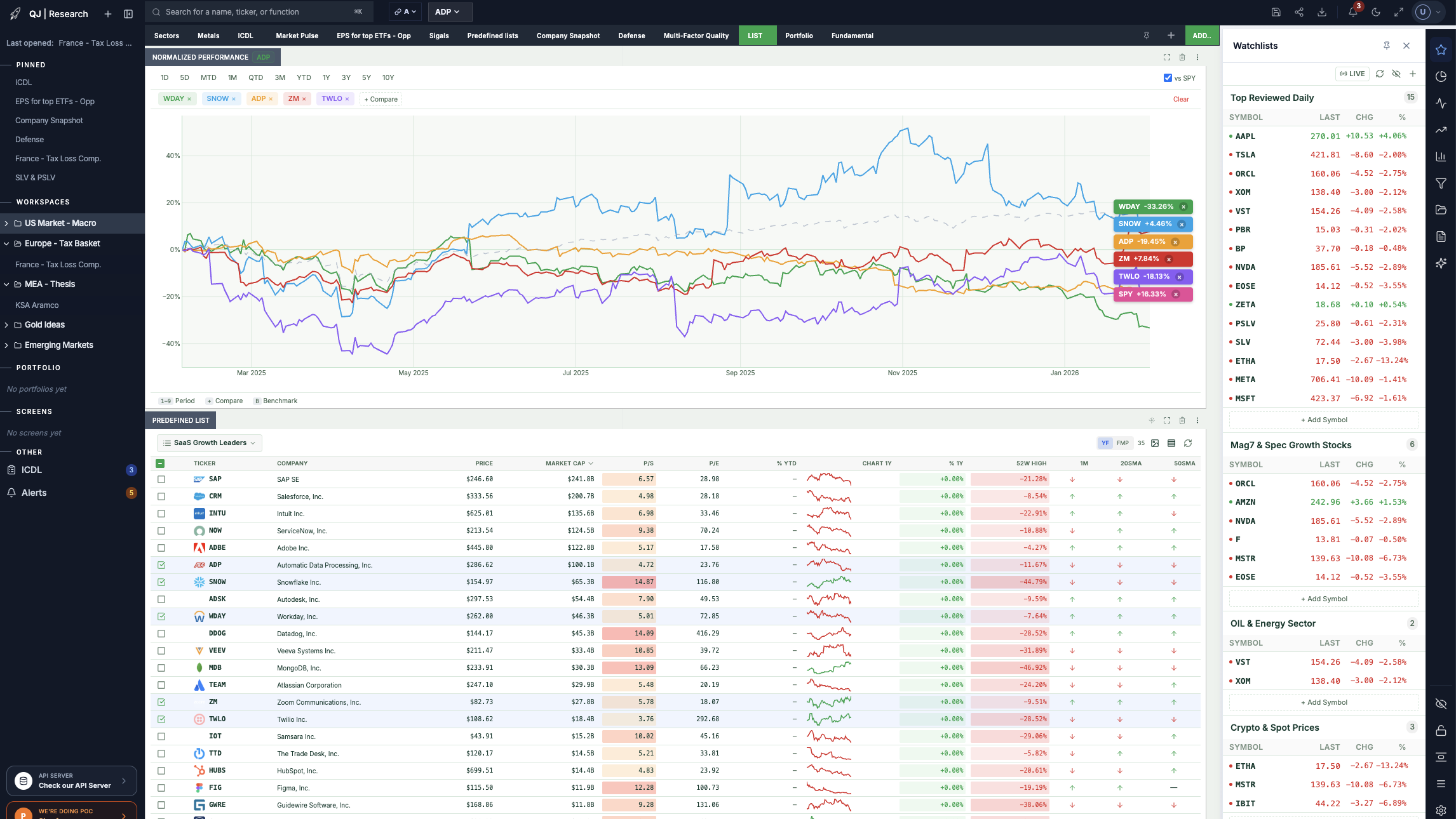Open the ADP ticker dropdown
Viewport: 1456px width, 819px height.
(x=450, y=12)
